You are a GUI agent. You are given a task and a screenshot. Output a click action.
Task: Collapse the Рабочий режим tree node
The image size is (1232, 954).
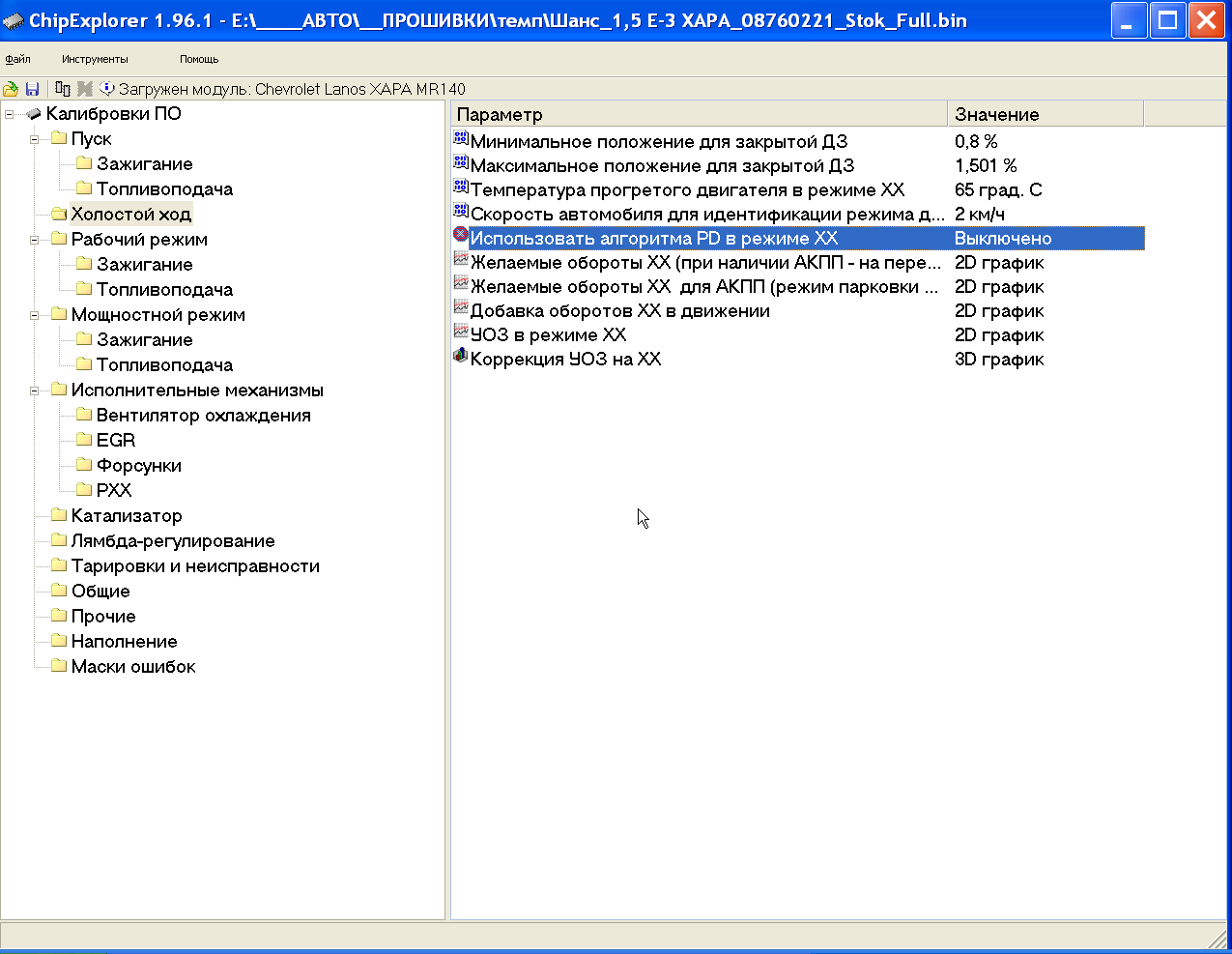pos(35,240)
